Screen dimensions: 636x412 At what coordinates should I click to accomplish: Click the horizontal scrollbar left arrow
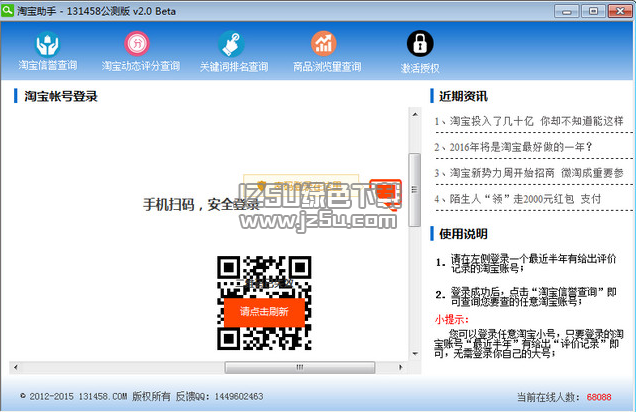(15, 367)
